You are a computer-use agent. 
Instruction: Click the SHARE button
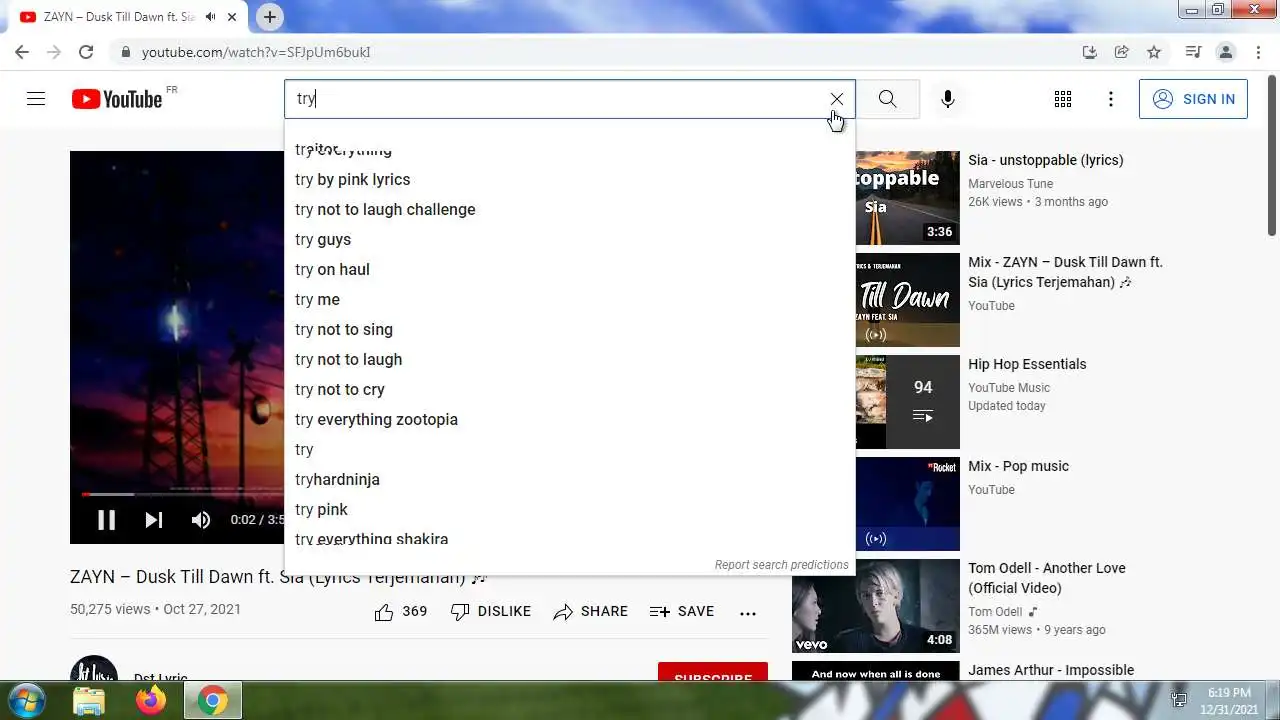click(590, 612)
